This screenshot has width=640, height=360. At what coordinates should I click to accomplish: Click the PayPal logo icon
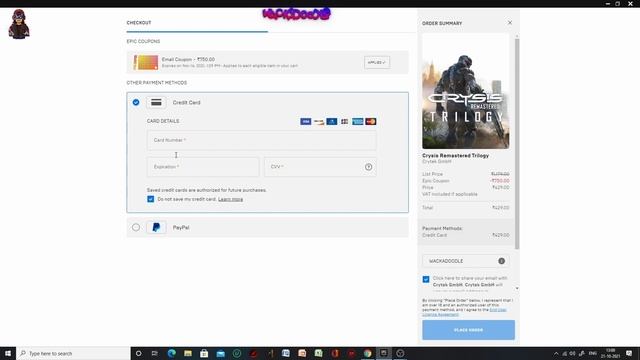point(156,227)
